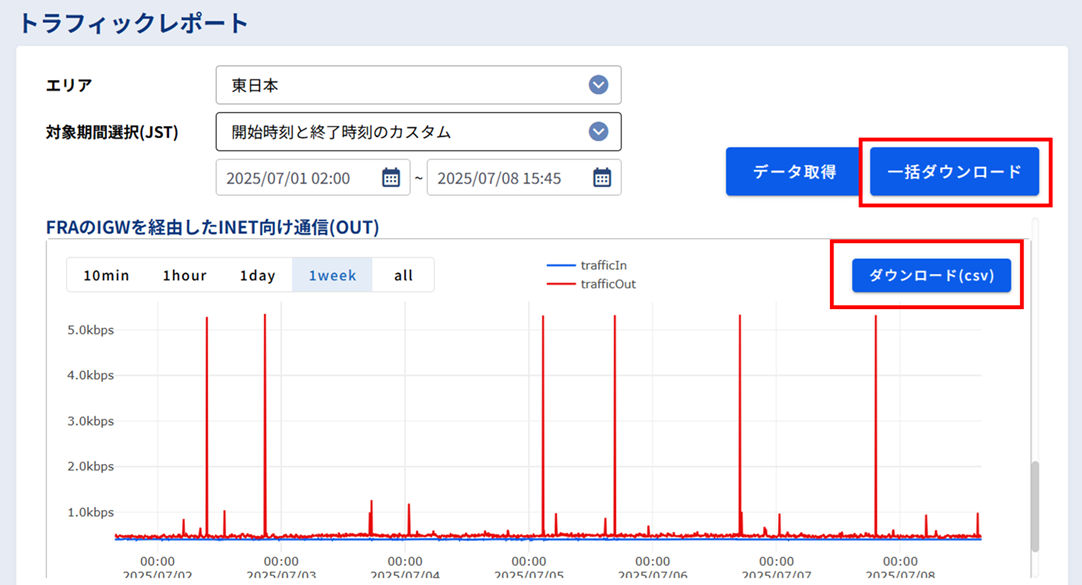
Task: Select the 1hour range tab
Action: tap(184, 276)
